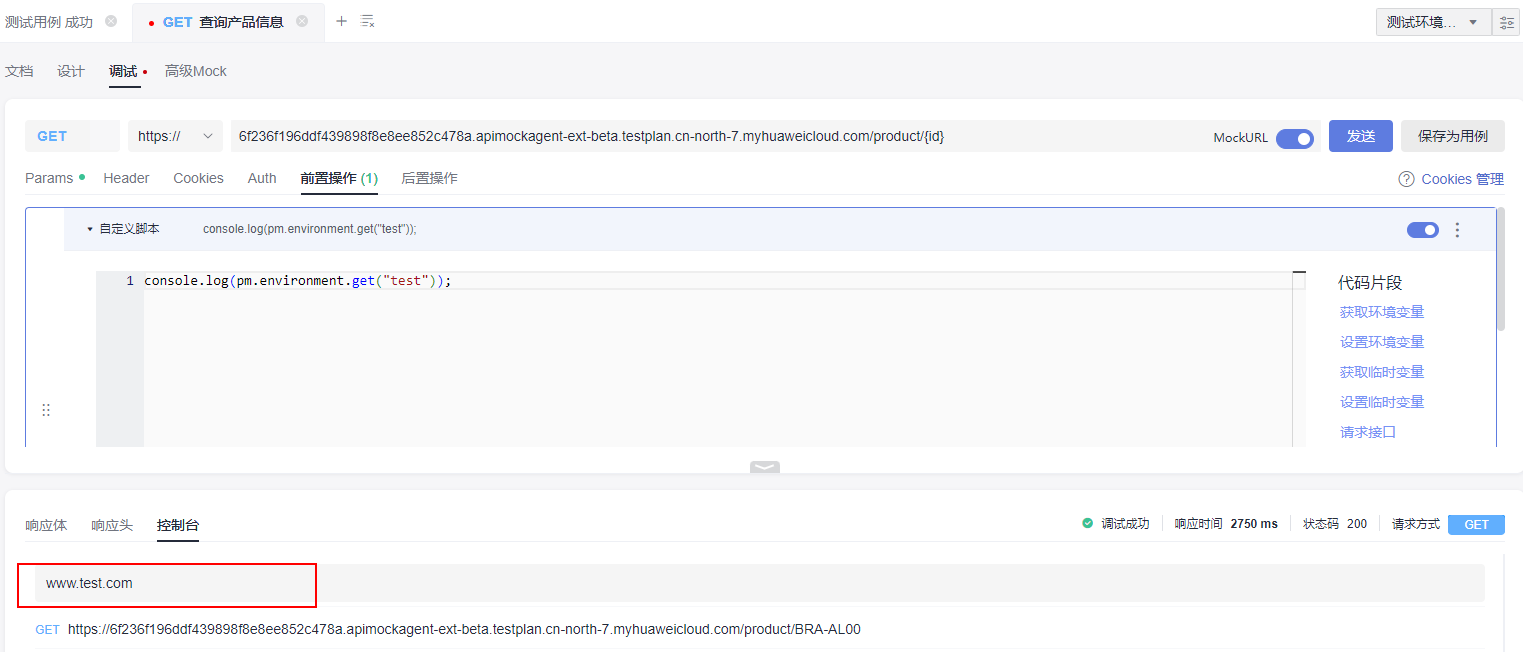Add a new tab with plus icon

click(341, 21)
